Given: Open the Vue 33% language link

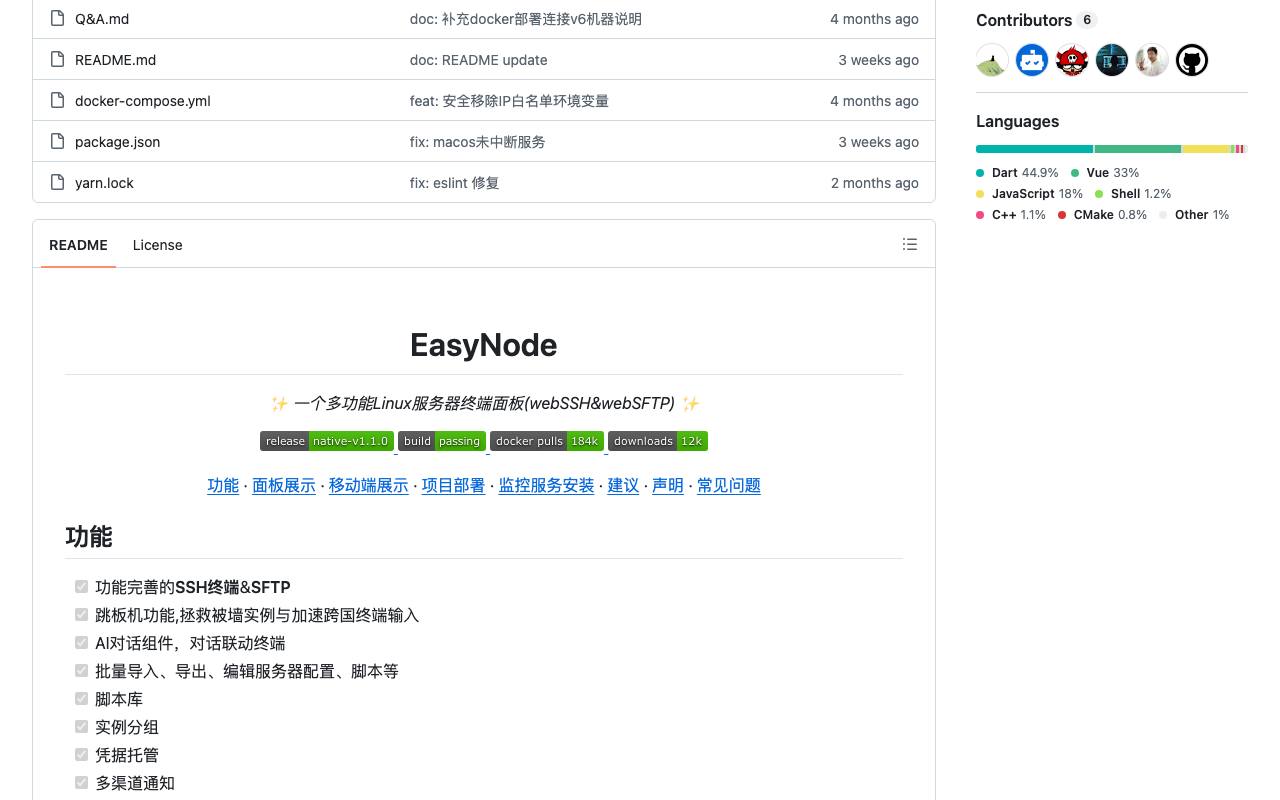Looking at the screenshot, I should [1105, 173].
